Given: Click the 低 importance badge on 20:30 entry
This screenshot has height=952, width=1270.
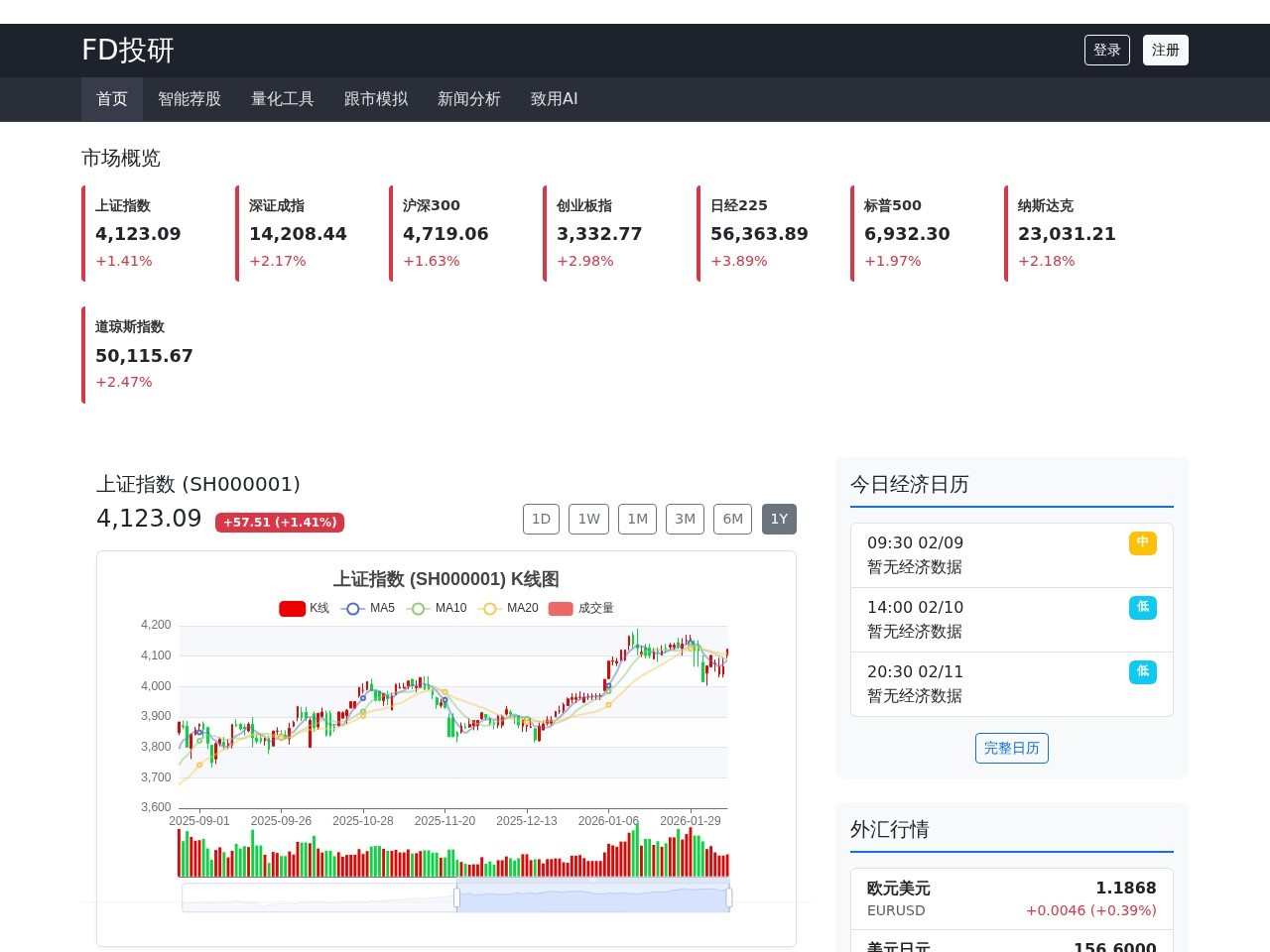Looking at the screenshot, I should pos(1143,671).
